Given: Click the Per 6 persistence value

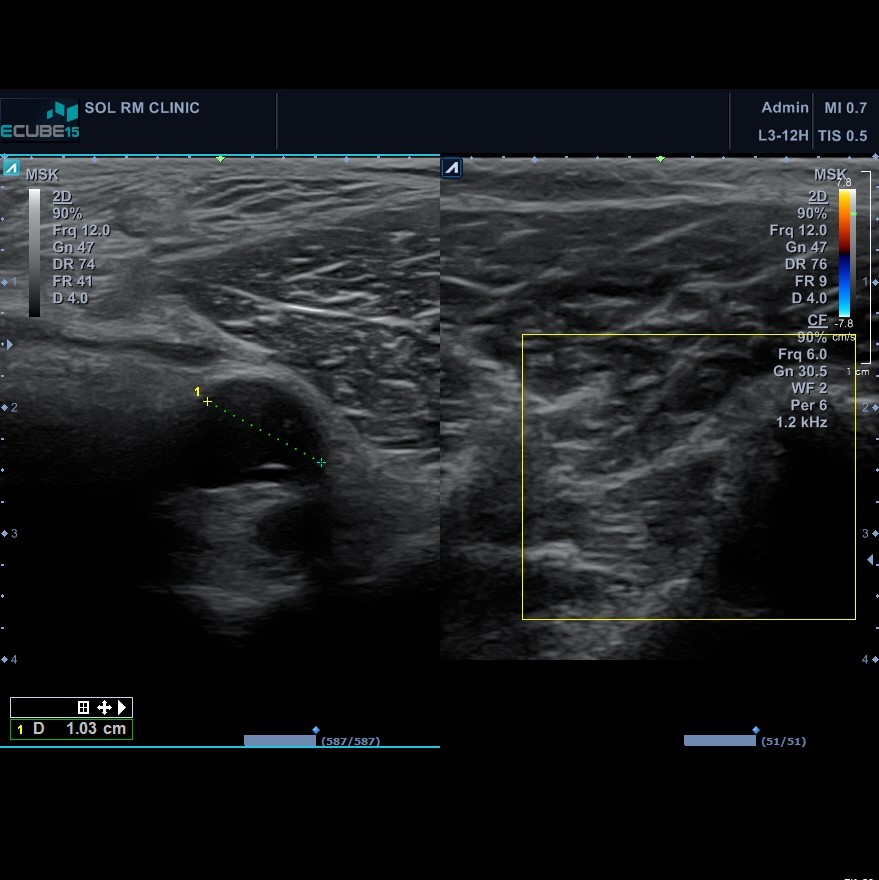Looking at the screenshot, I should (x=809, y=405).
